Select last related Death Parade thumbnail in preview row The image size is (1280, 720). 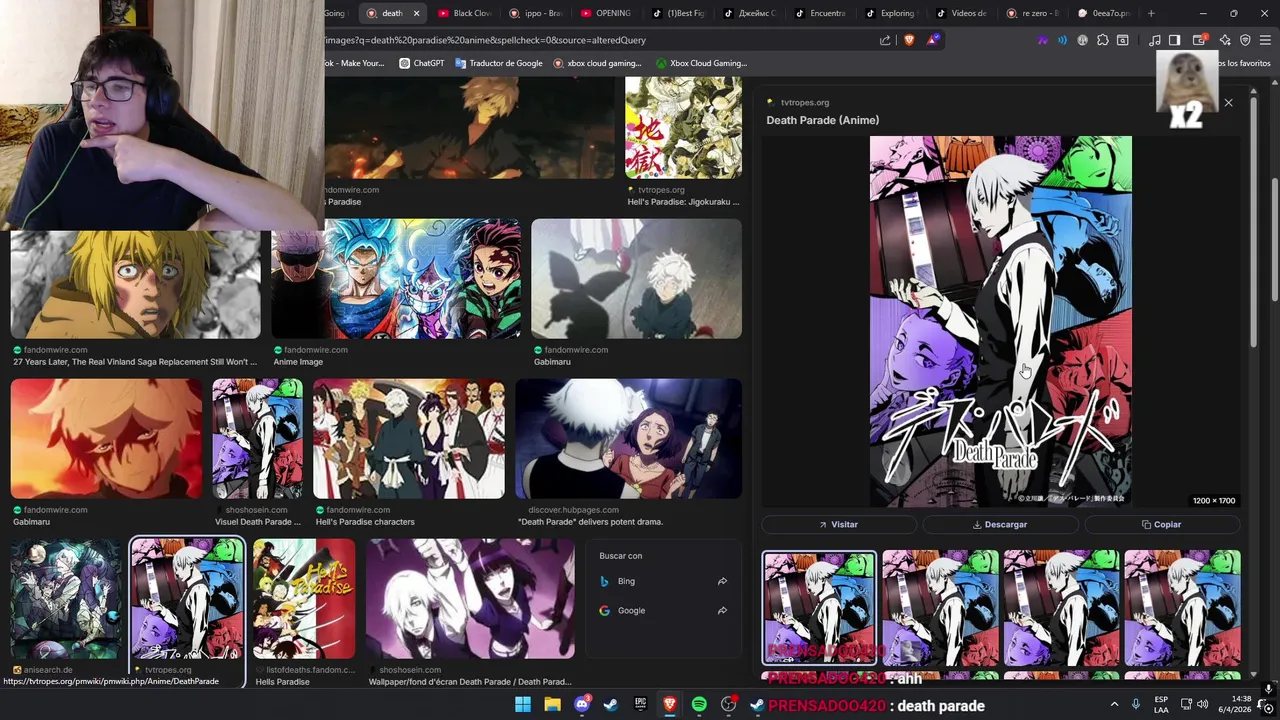pos(1182,608)
